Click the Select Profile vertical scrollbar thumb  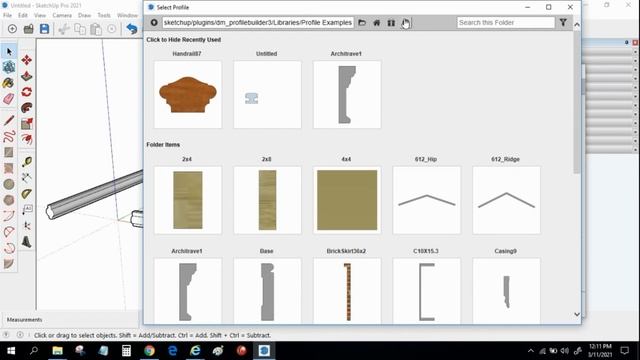pos(577,102)
